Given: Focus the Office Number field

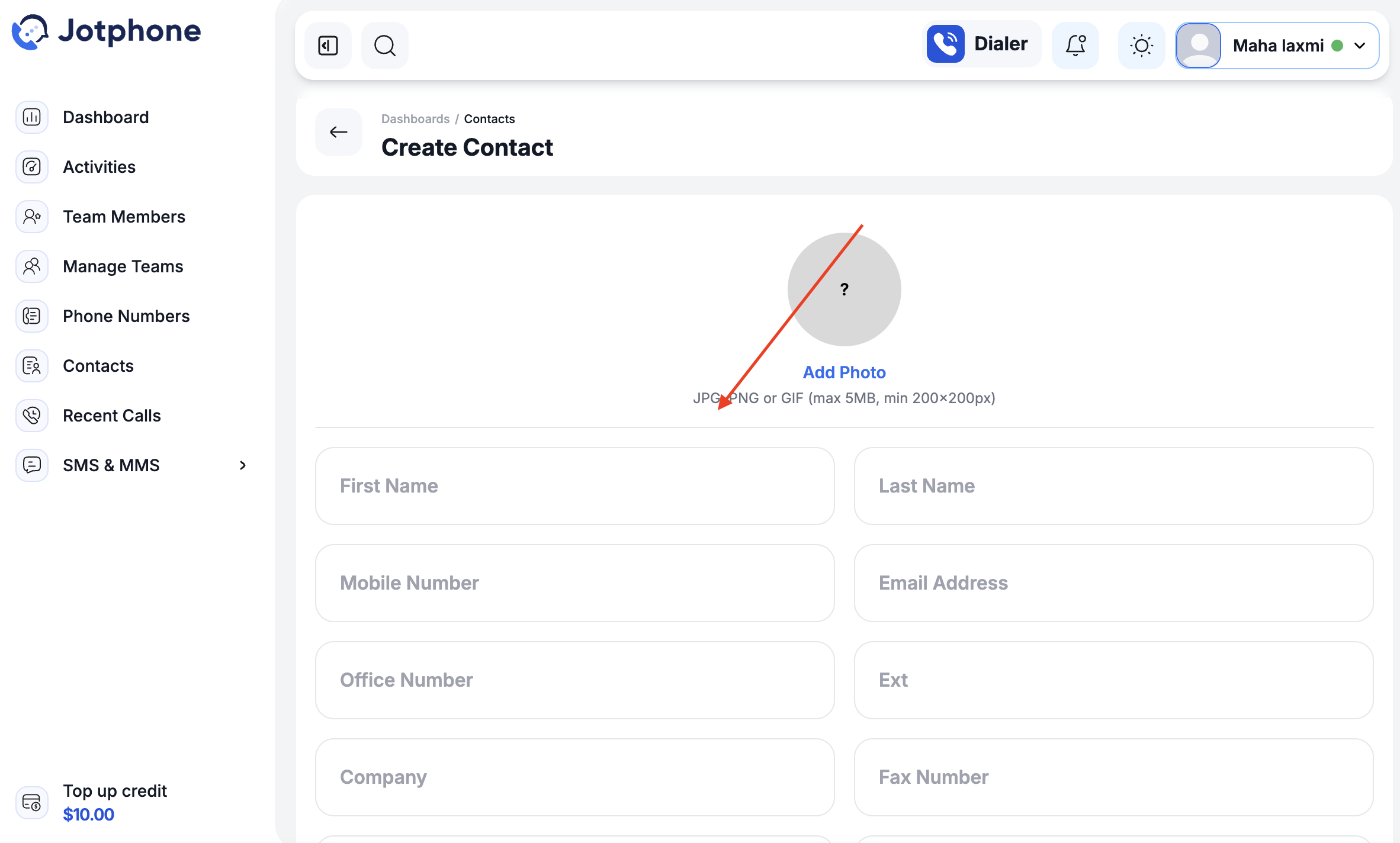Looking at the screenshot, I should coord(575,680).
